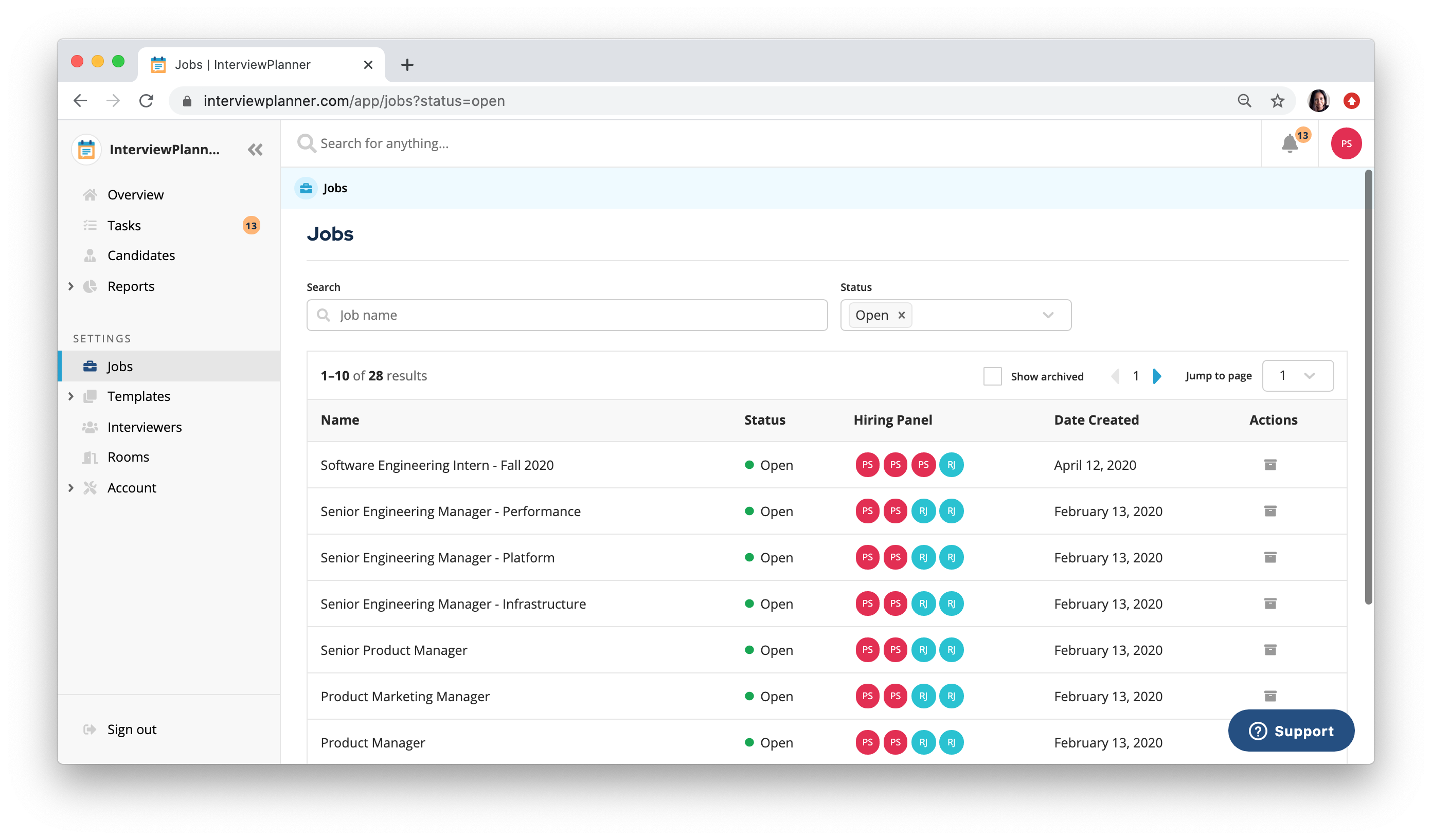The height and width of the screenshot is (840, 1432).
Task: Click Tasks badge showing 13
Action: click(x=251, y=226)
